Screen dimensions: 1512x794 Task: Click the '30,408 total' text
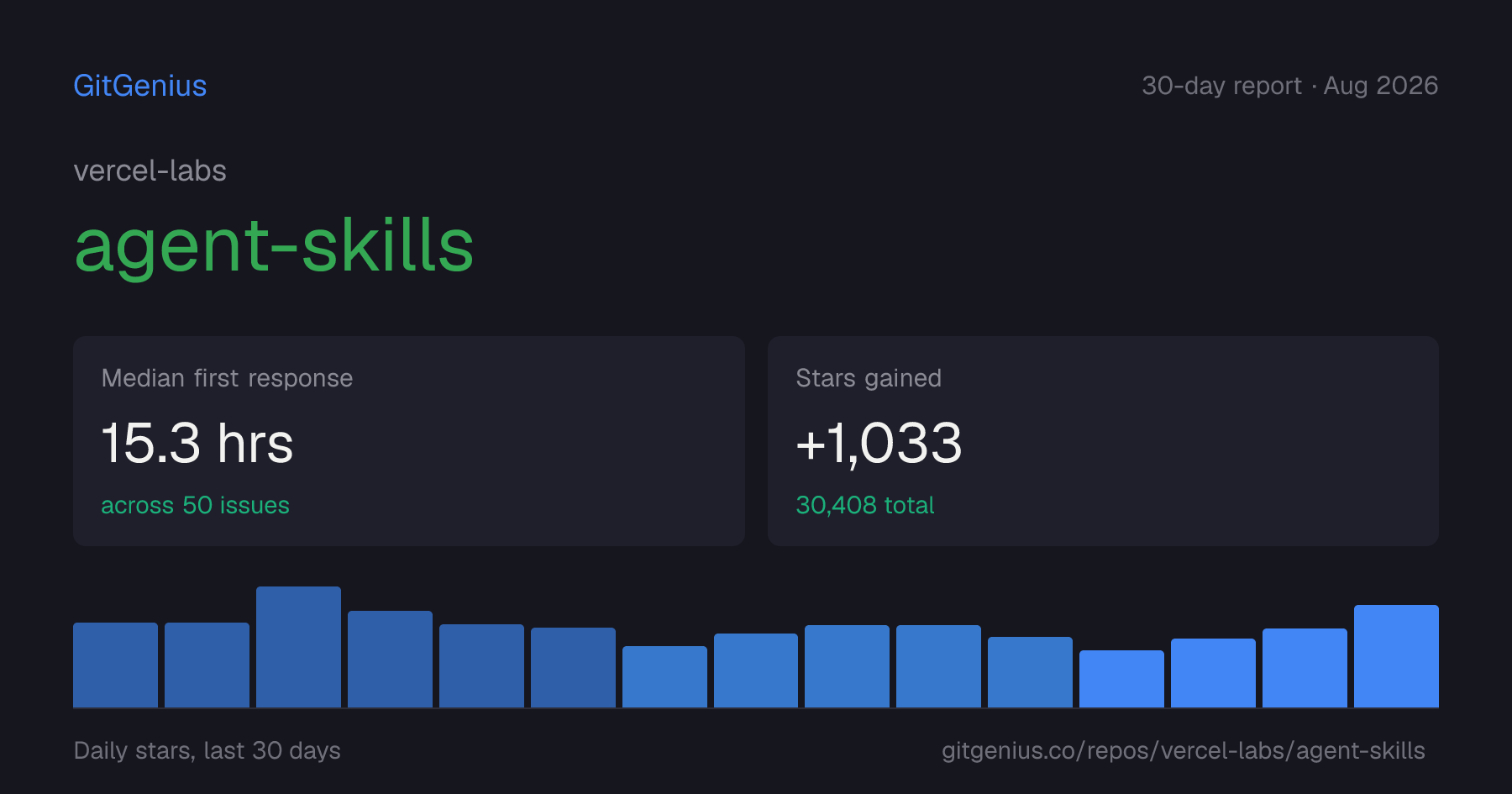tap(865, 505)
